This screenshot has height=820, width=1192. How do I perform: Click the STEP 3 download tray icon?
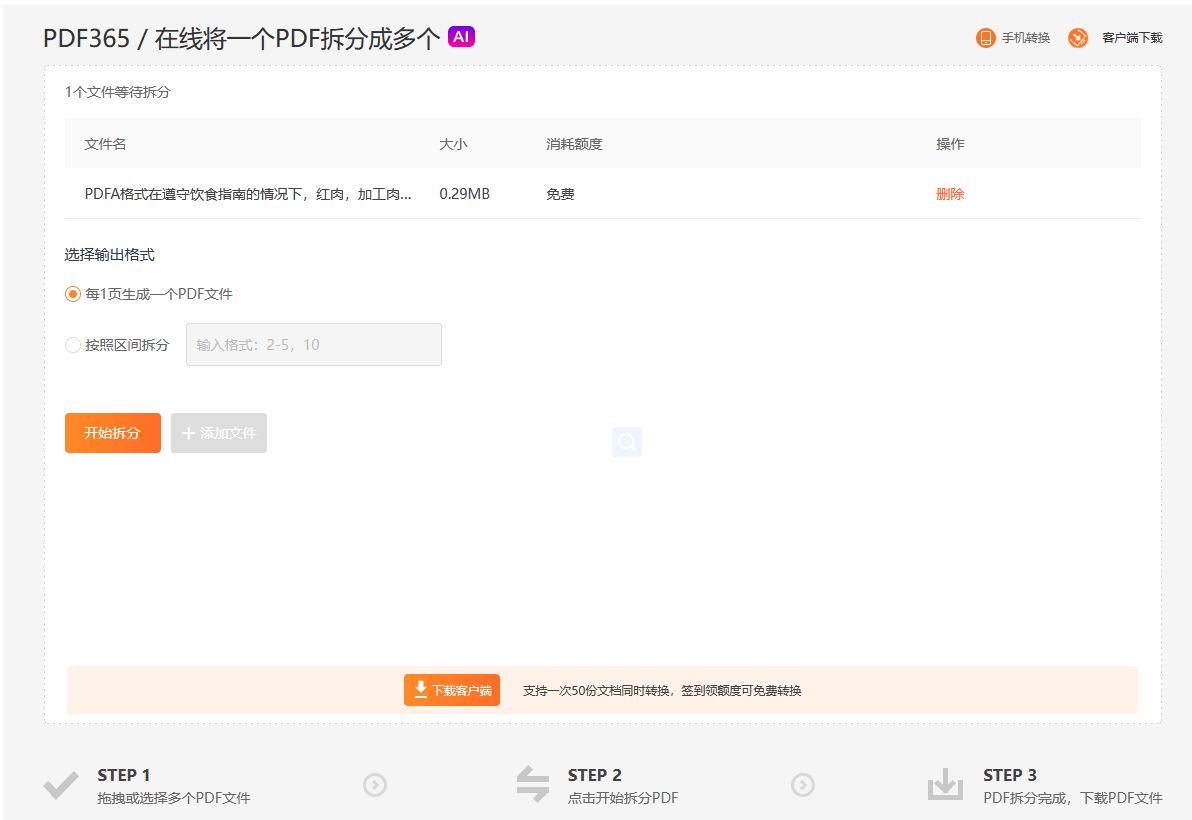[945, 784]
